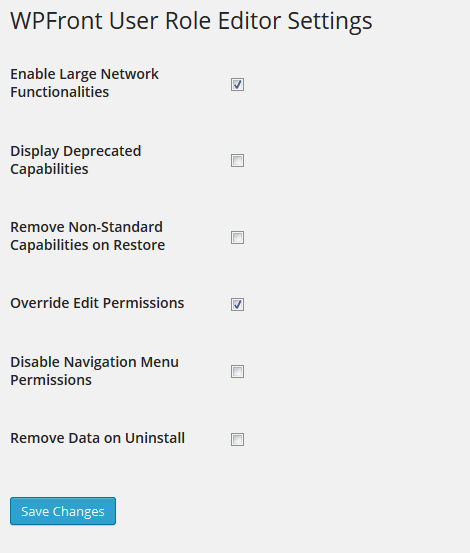
Task: Enable Display Deprecated Capabilities checkbox
Action: [237, 161]
